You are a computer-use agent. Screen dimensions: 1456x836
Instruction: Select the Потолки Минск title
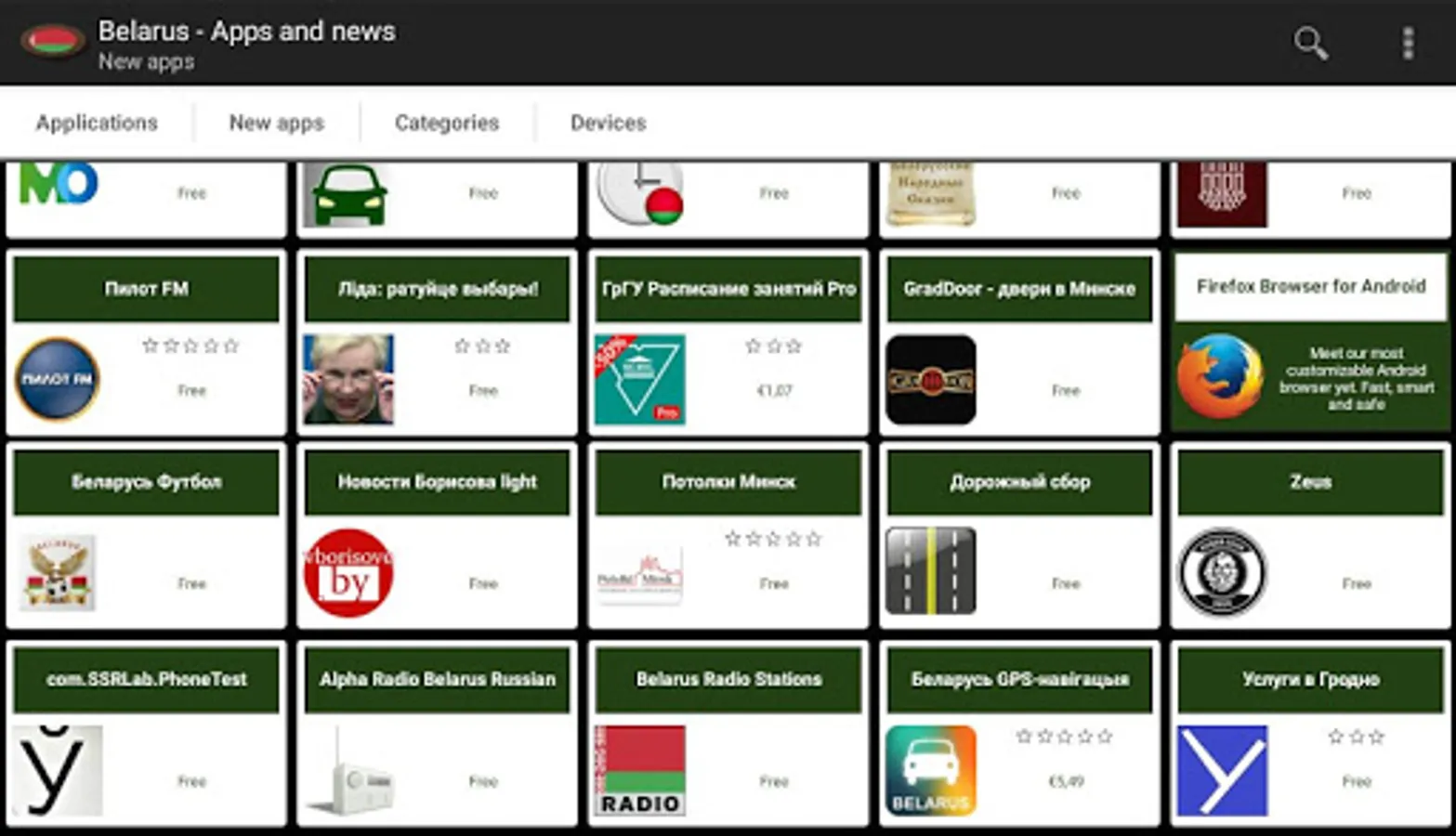pos(728,482)
